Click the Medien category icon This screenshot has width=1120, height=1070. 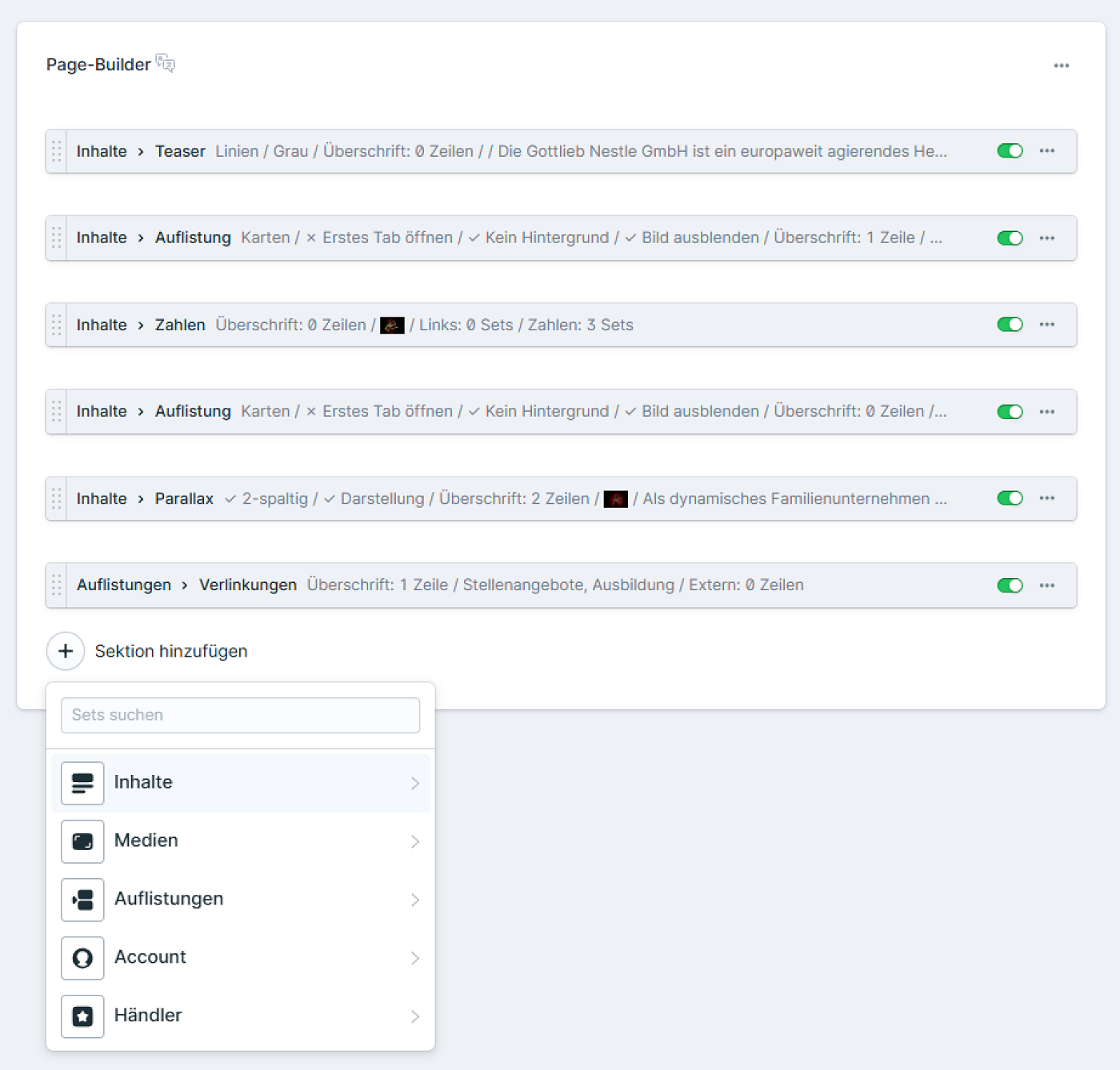[82, 841]
